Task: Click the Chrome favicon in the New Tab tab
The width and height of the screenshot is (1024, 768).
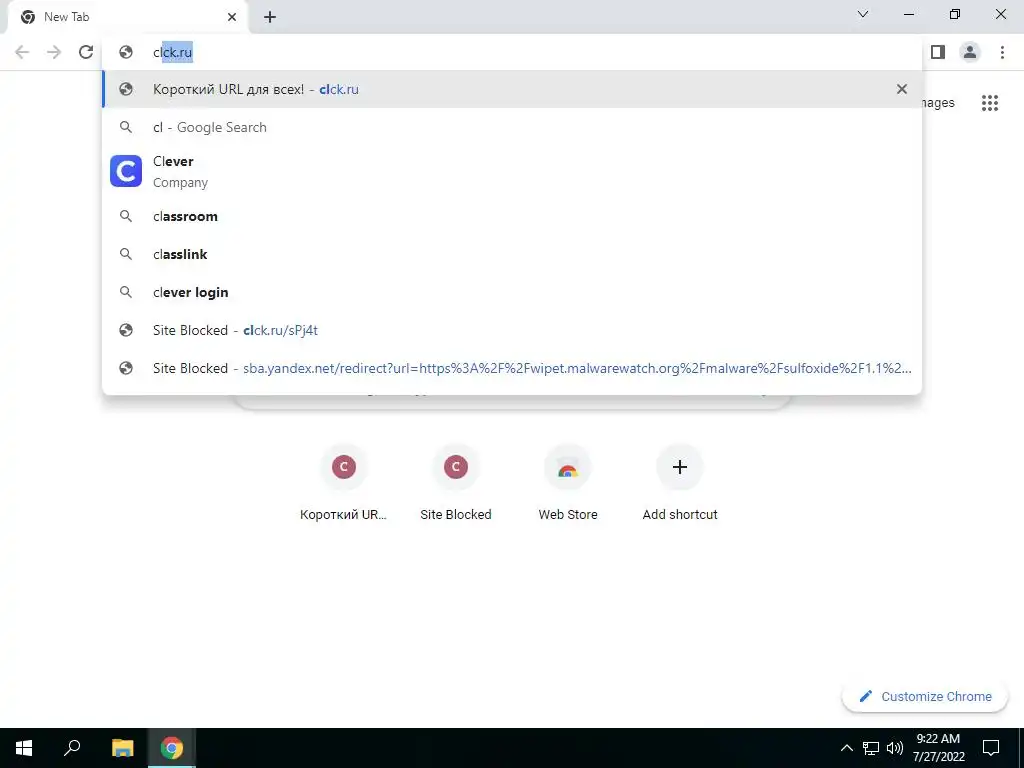Action: [x=28, y=17]
